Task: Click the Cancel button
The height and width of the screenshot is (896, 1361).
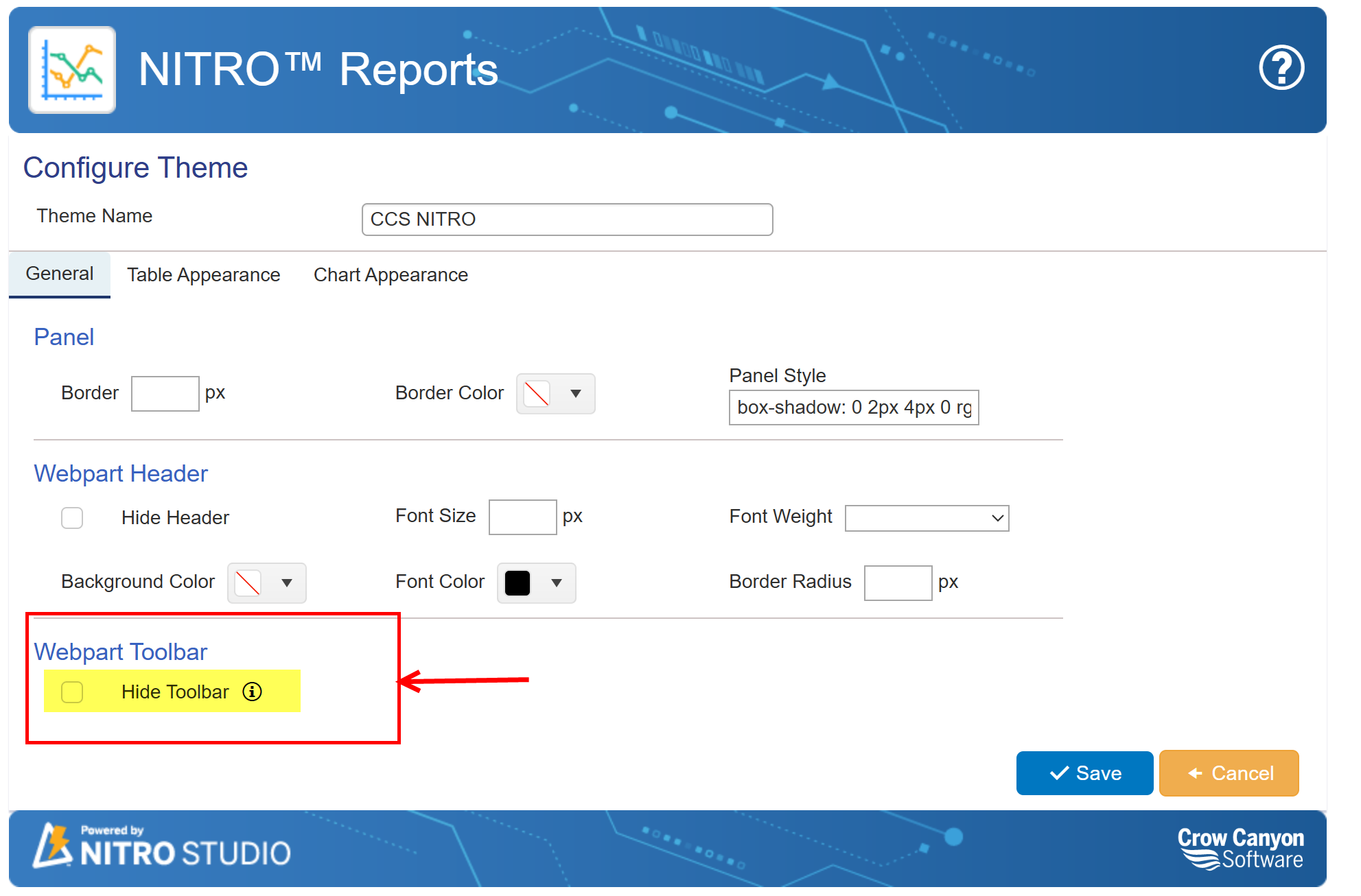Action: [x=1229, y=773]
